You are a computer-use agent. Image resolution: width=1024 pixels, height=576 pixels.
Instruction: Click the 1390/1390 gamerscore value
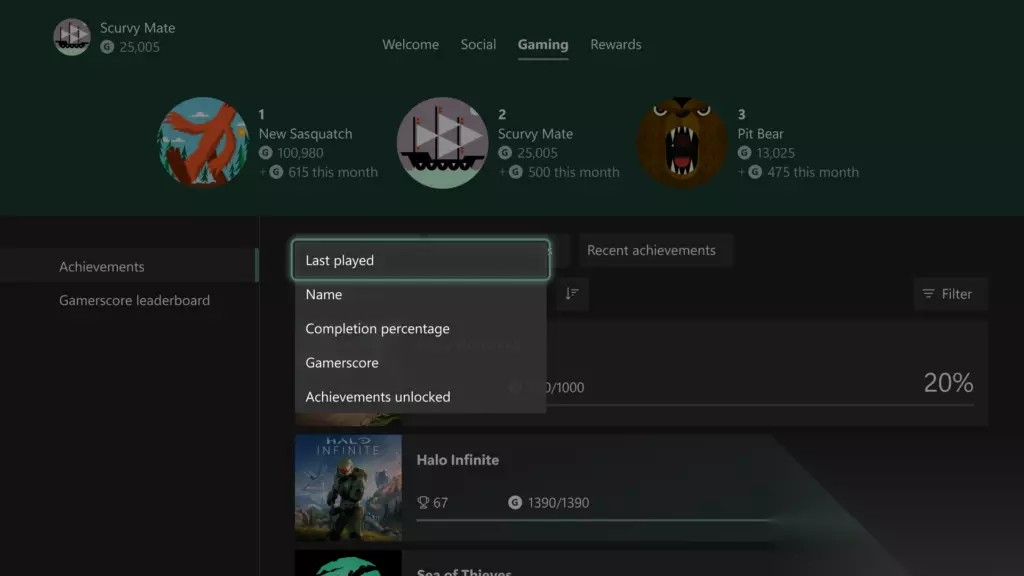click(x=558, y=503)
